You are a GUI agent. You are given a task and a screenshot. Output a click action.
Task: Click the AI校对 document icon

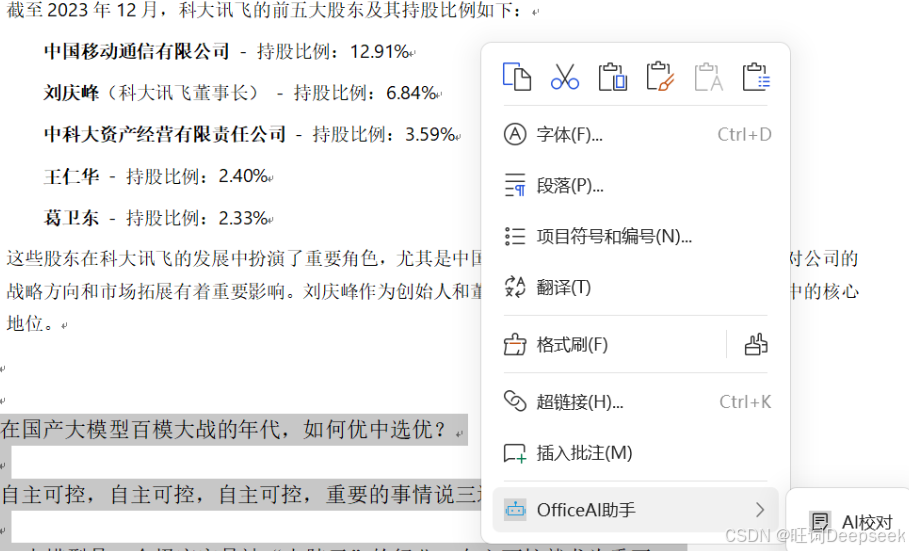[819, 521]
